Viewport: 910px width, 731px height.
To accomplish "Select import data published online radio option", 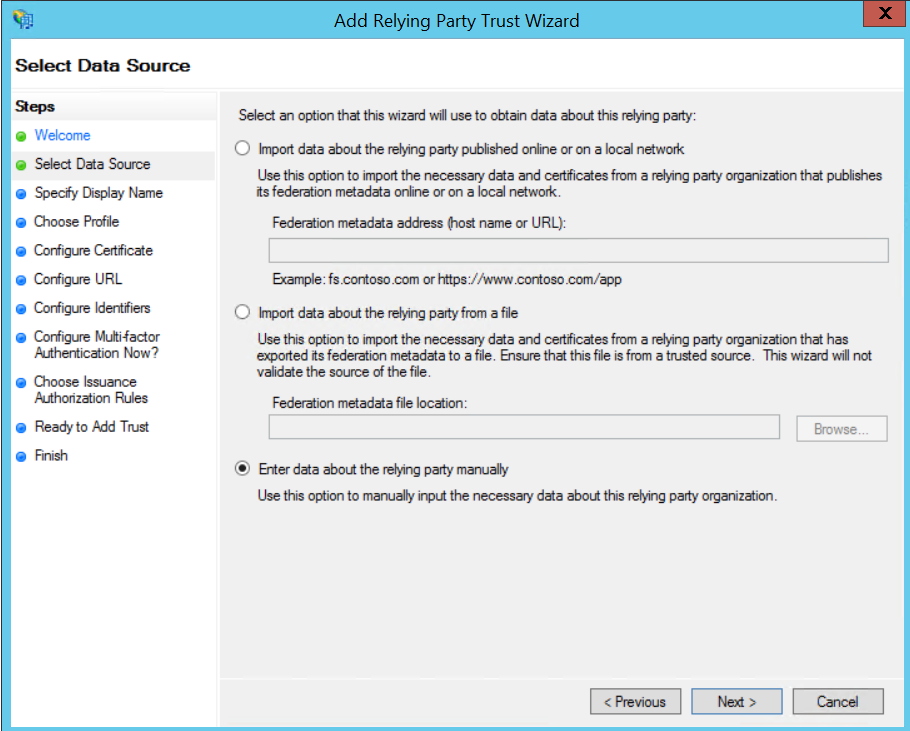I will [241, 149].
